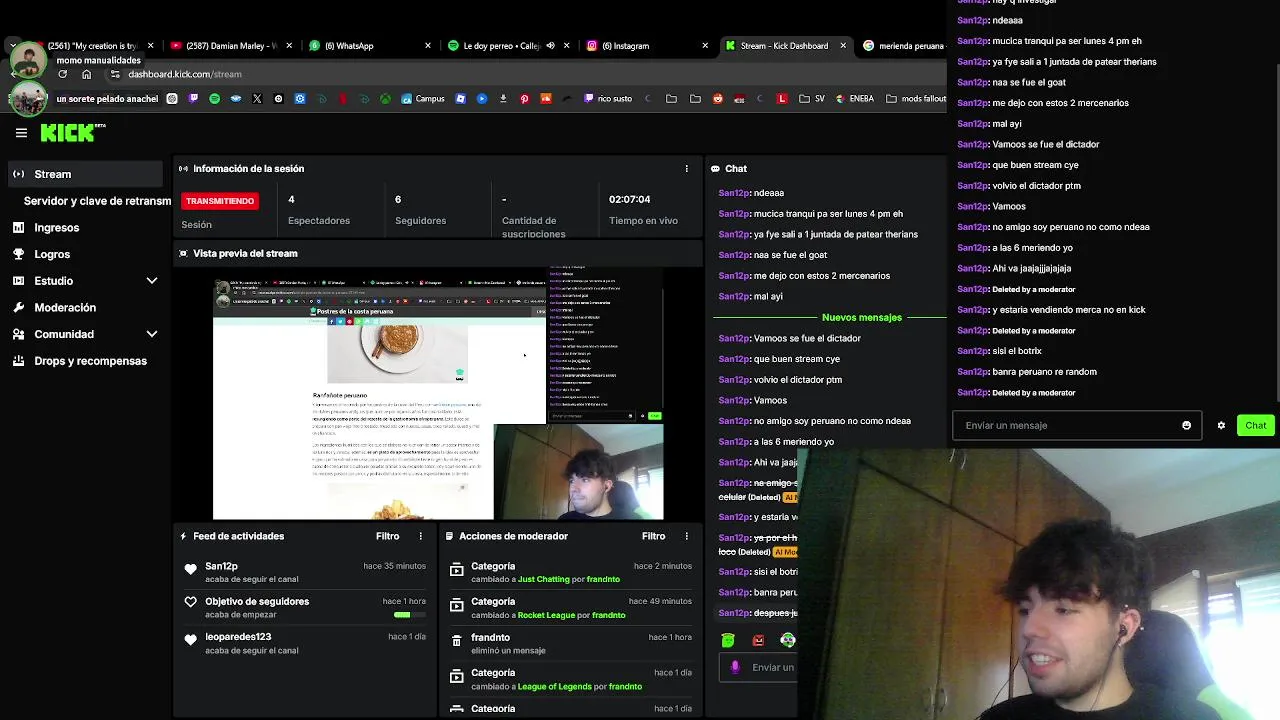
Task: Select Stream in the Kick sidebar
Action: pos(84,174)
